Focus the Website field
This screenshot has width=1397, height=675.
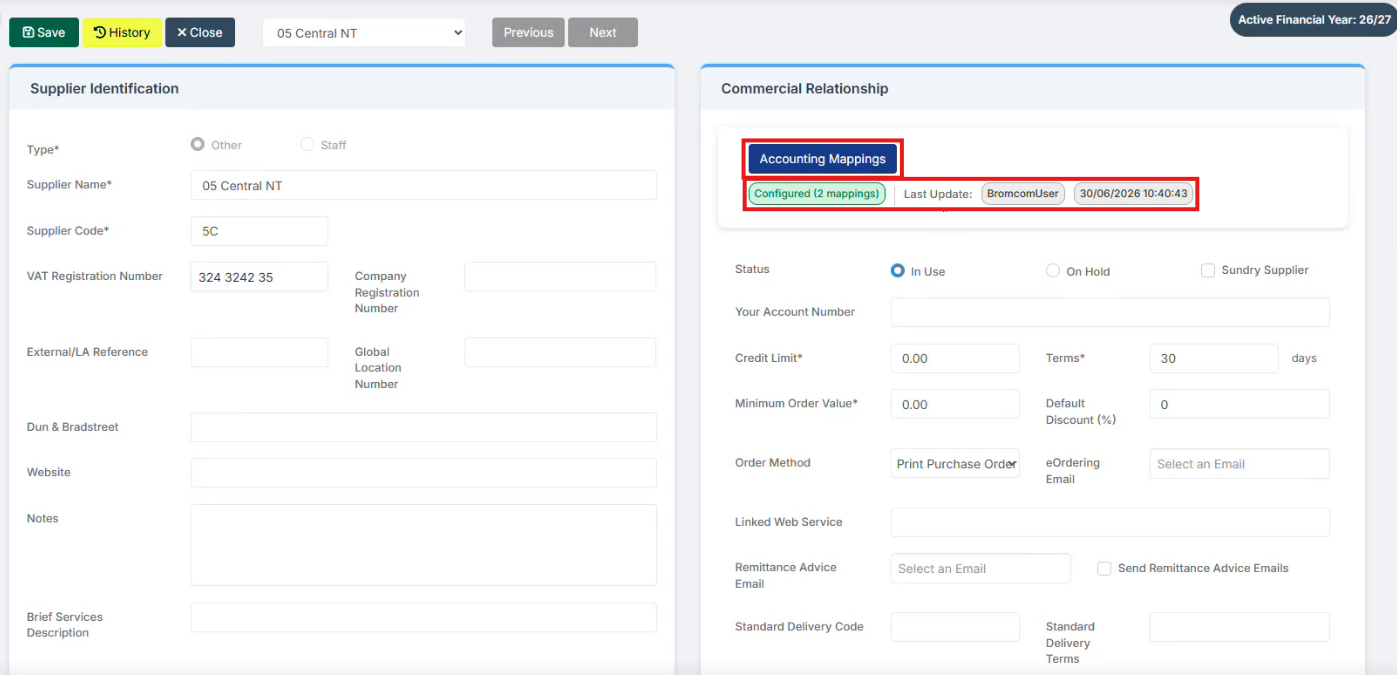pyautogui.click(x=424, y=472)
